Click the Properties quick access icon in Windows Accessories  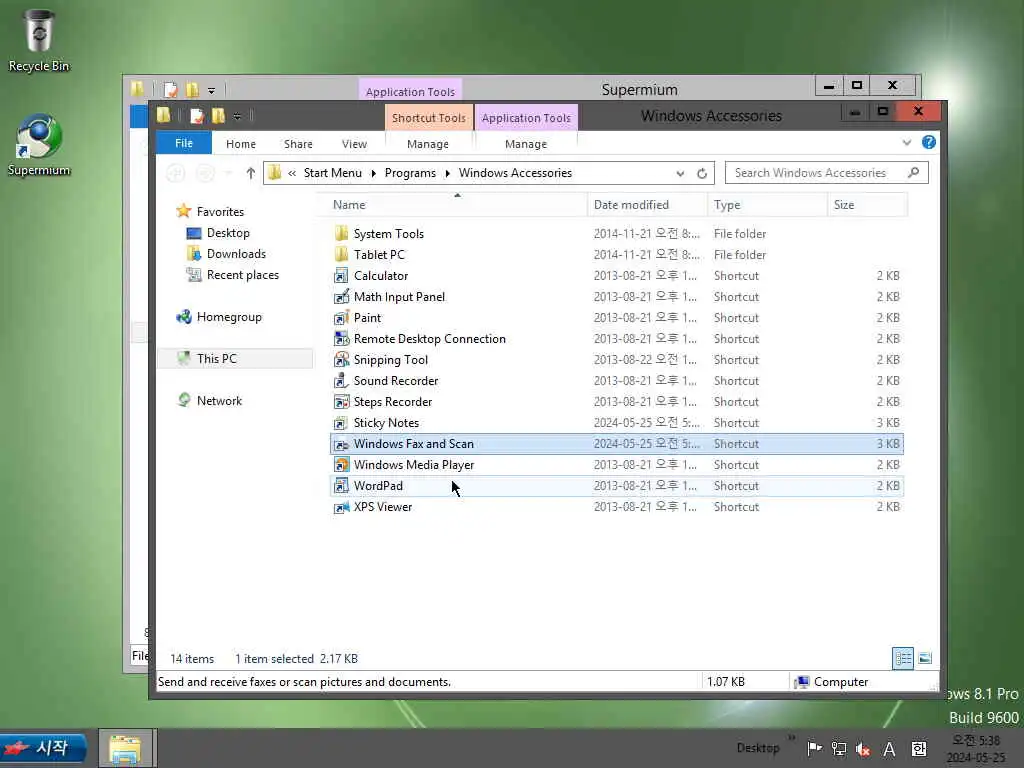[x=197, y=116]
